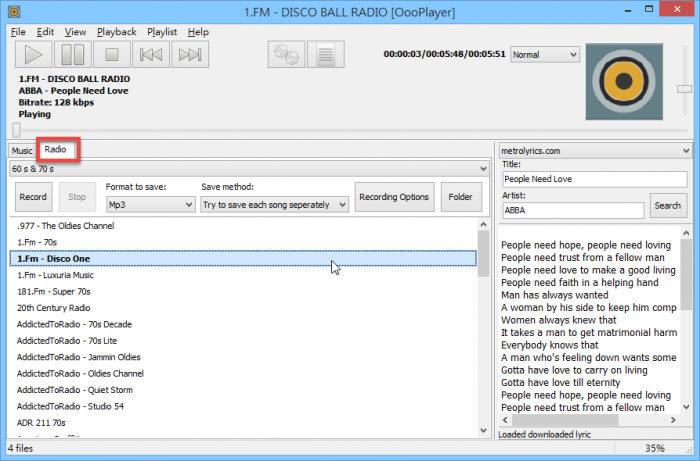
Task: Open the Help menu
Action: coord(198,32)
